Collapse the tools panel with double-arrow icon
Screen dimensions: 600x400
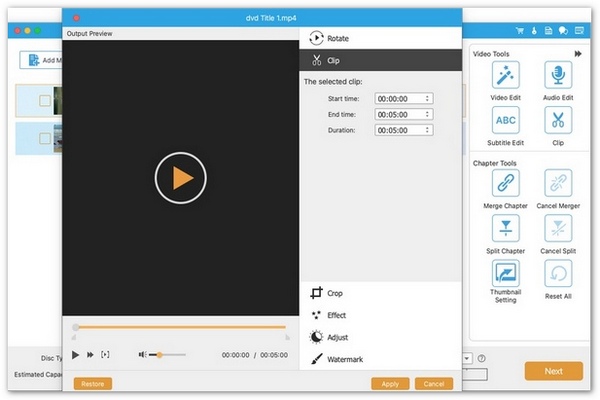tap(578, 54)
